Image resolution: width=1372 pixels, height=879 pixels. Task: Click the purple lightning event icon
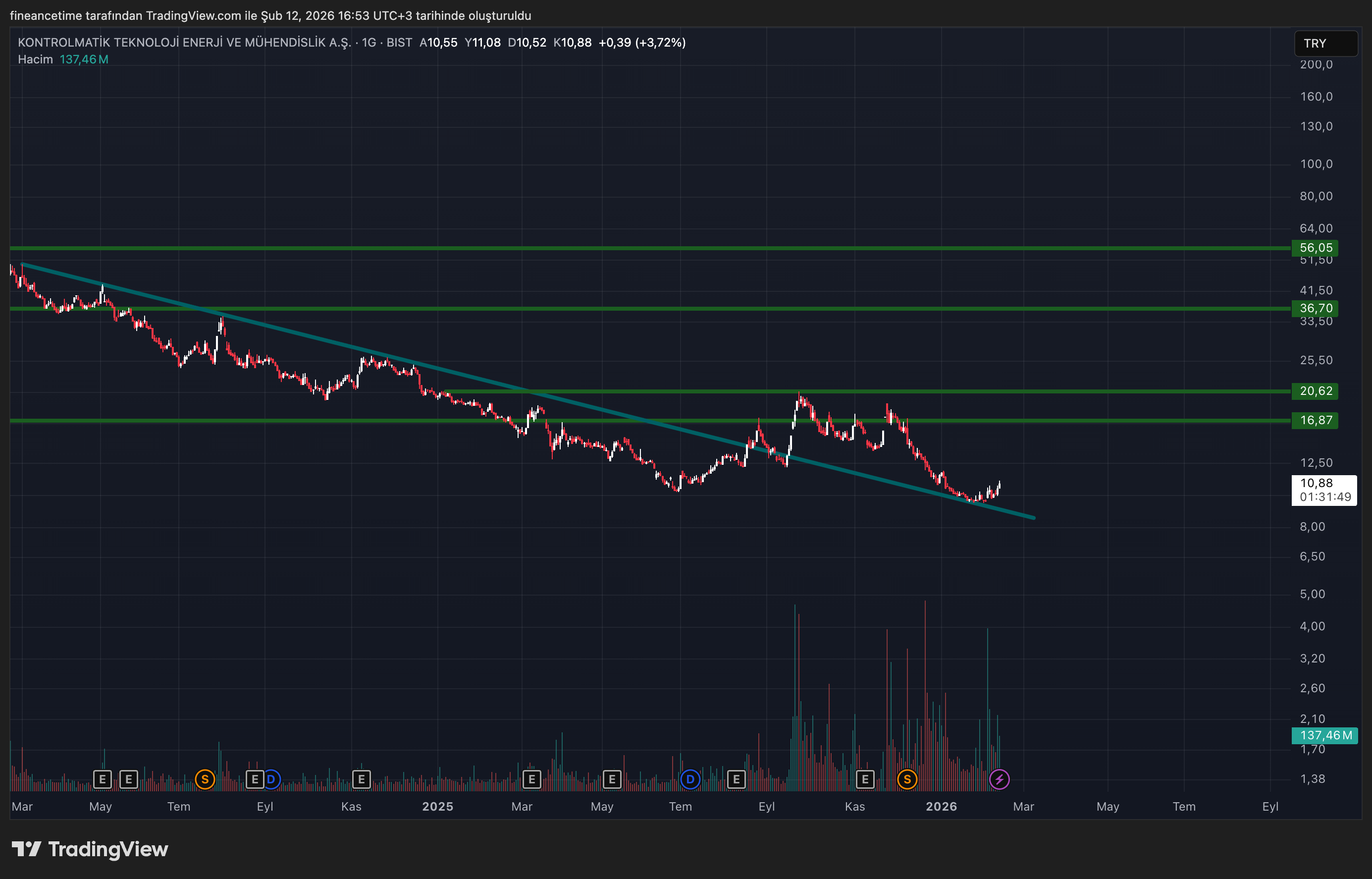[x=999, y=779]
